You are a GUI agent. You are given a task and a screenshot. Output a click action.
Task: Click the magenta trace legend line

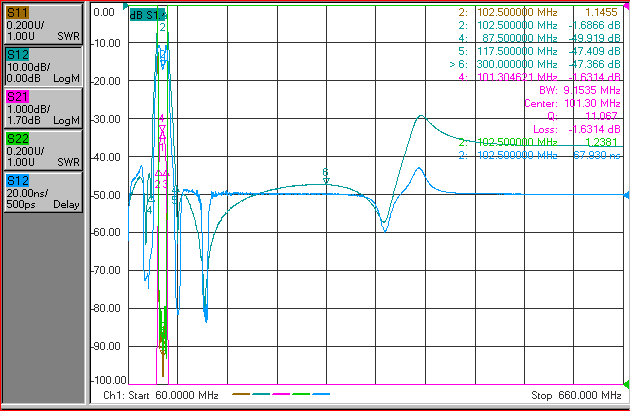click(x=281, y=394)
